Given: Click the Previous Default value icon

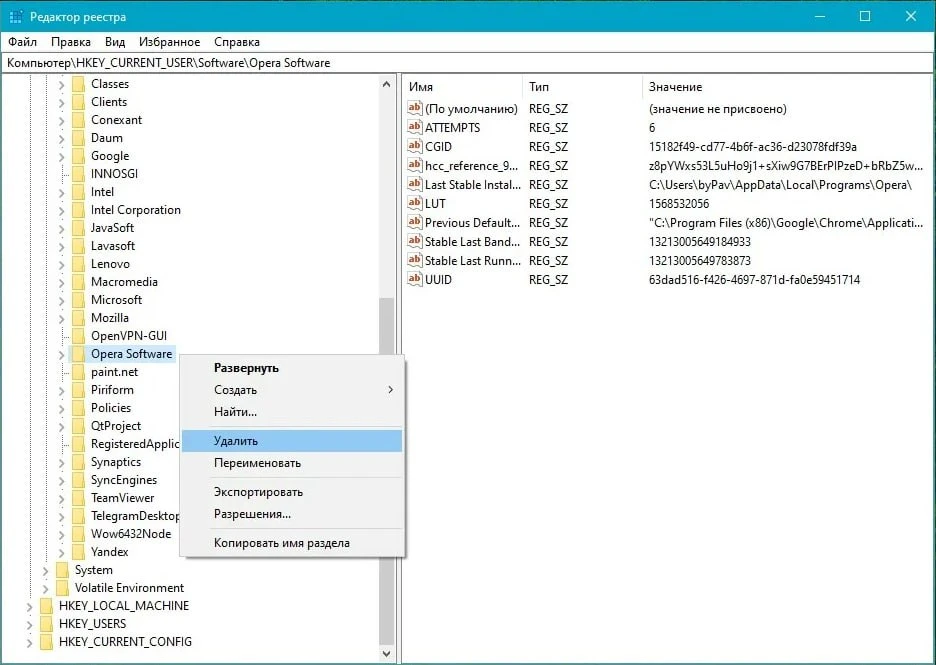Looking at the screenshot, I should tap(414, 222).
